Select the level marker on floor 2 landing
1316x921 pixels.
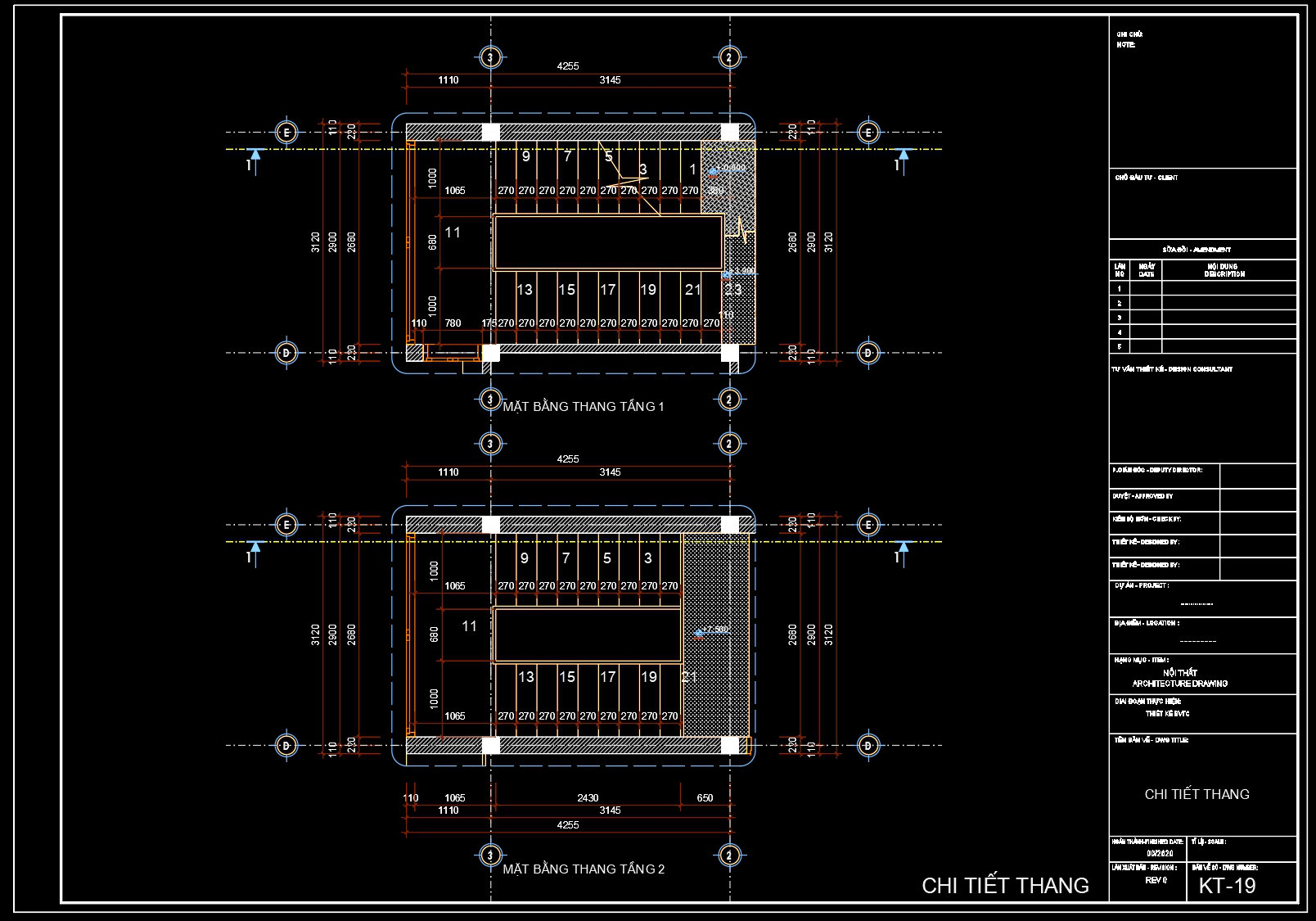pos(711,630)
